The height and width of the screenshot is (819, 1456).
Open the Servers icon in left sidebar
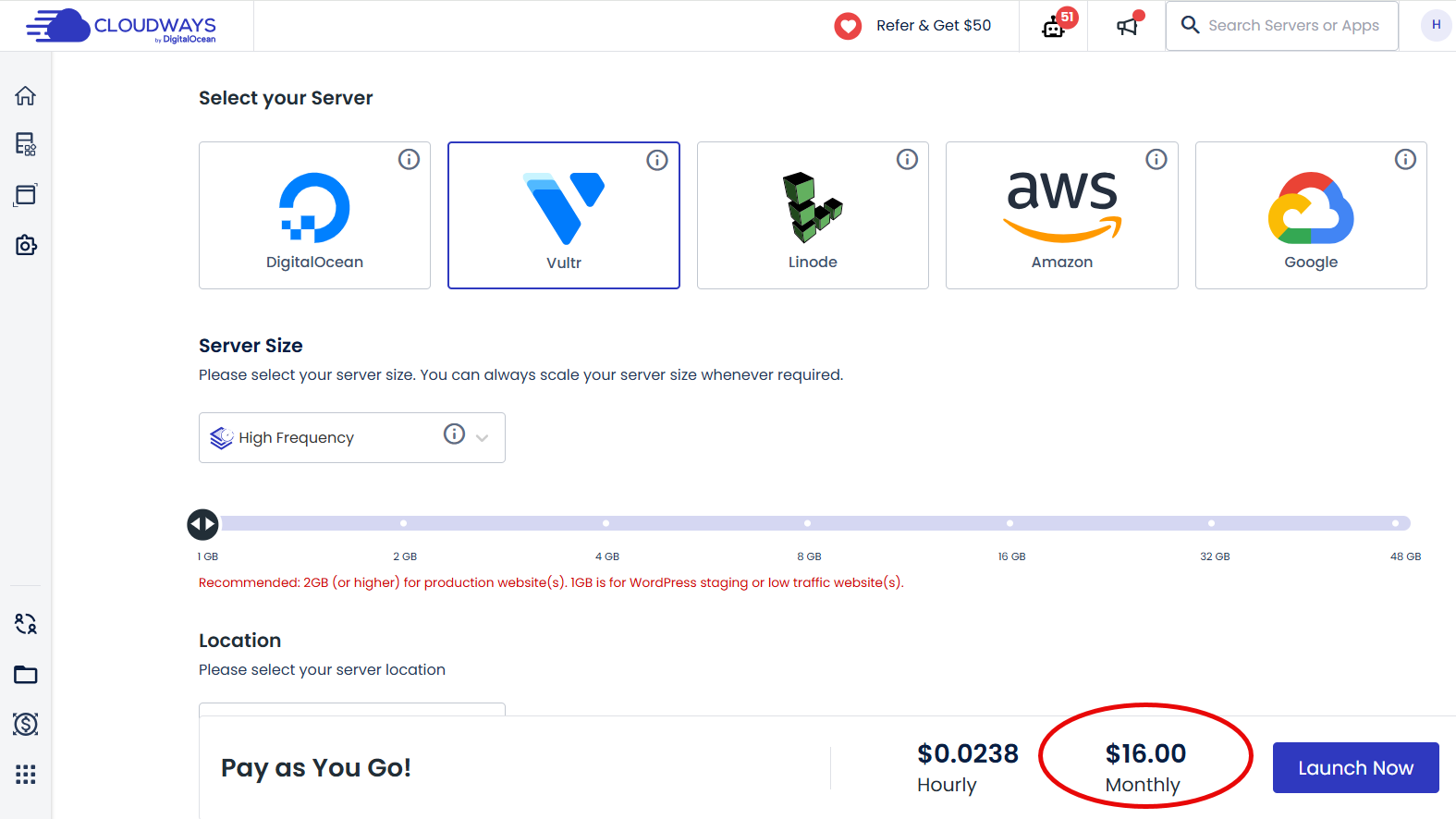25,145
